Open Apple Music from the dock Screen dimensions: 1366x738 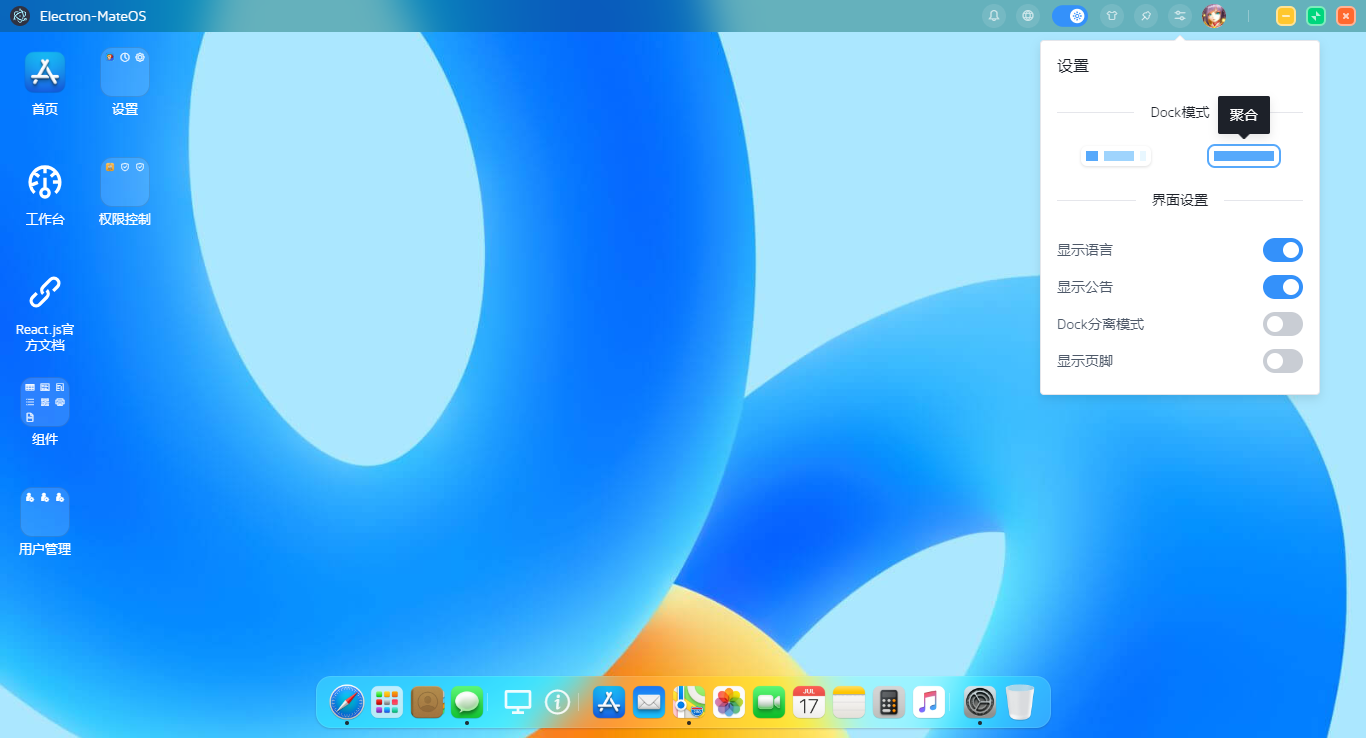pos(928,702)
